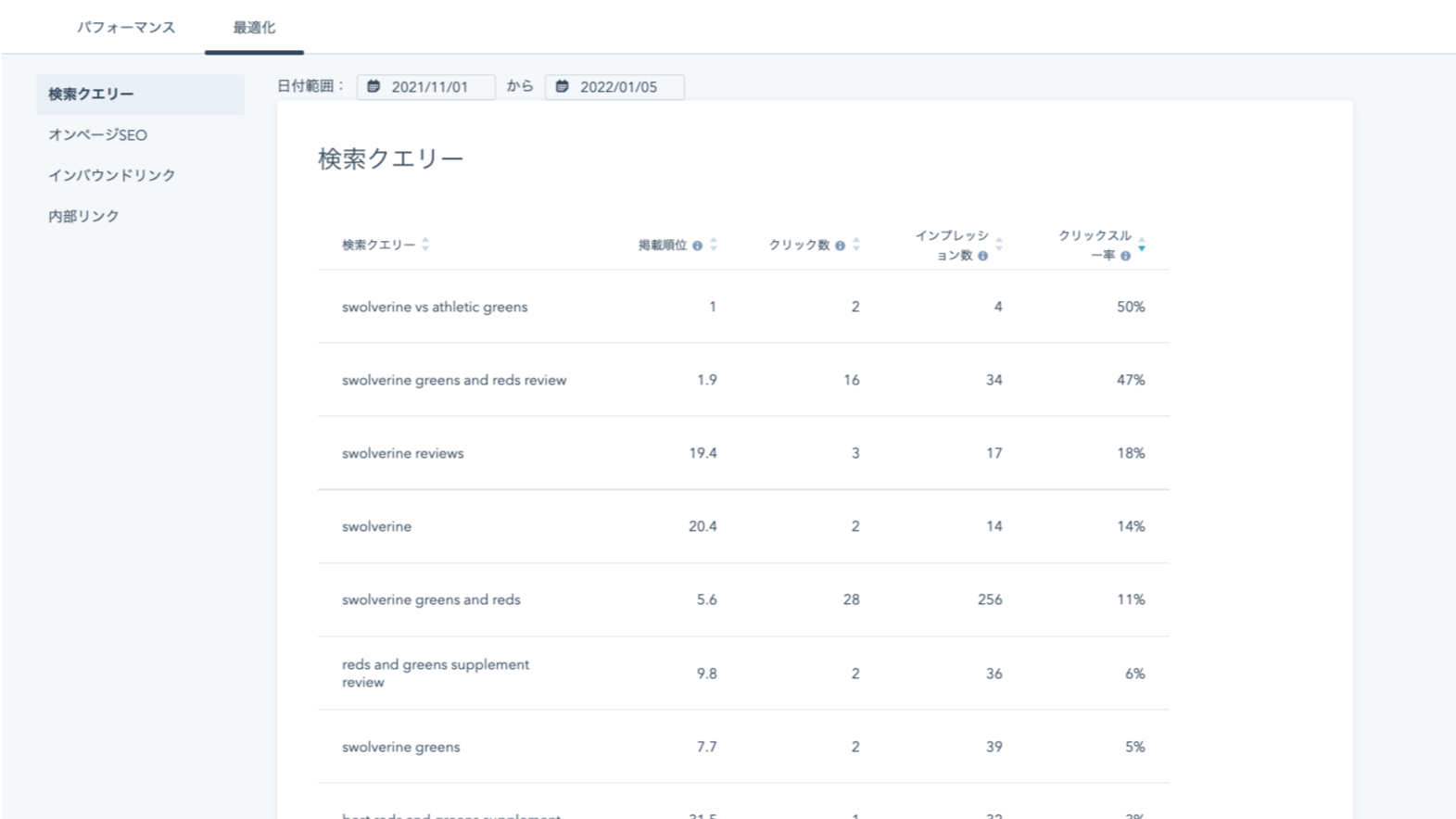Click the クリック数 info icon
The height and width of the screenshot is (819, 1456).
[x=840, y=246]
